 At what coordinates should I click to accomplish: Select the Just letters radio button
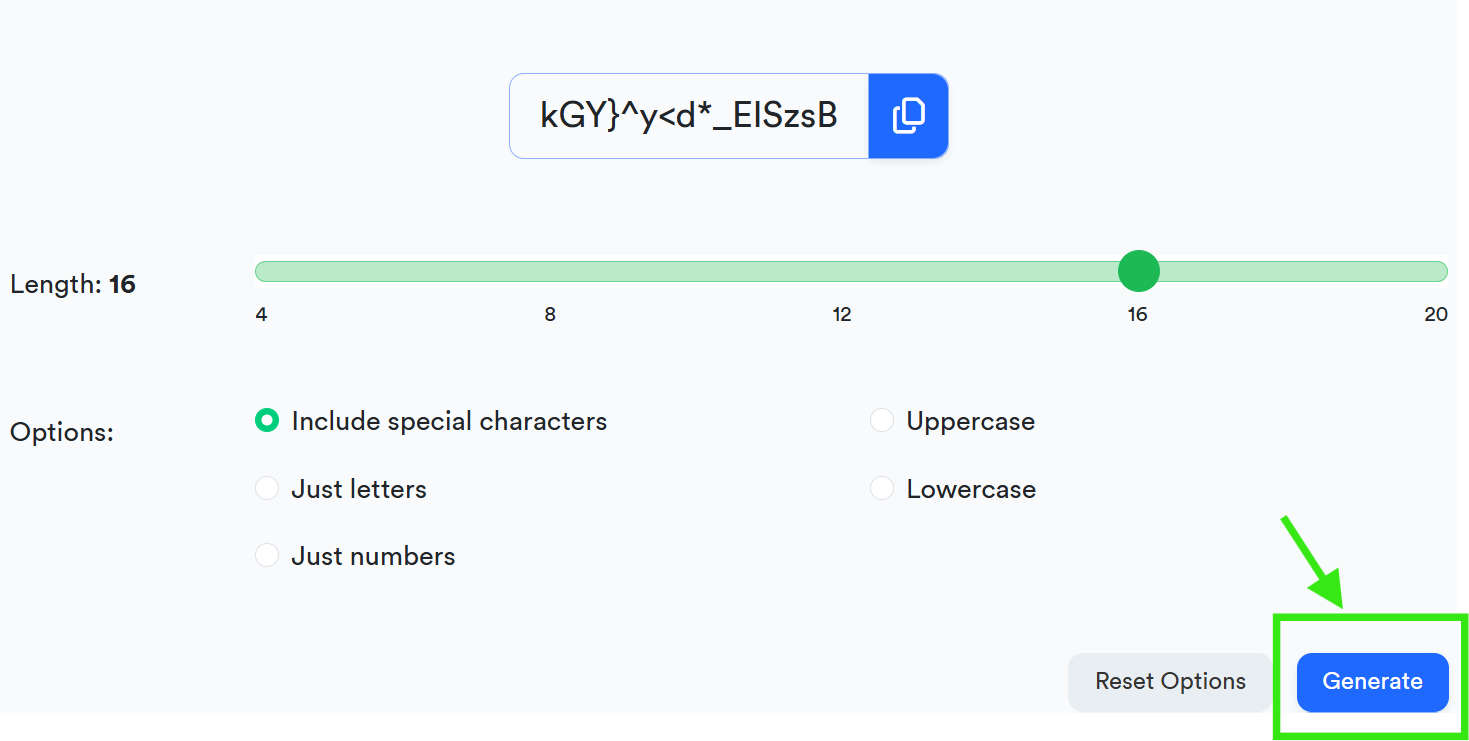coord(267,489)
